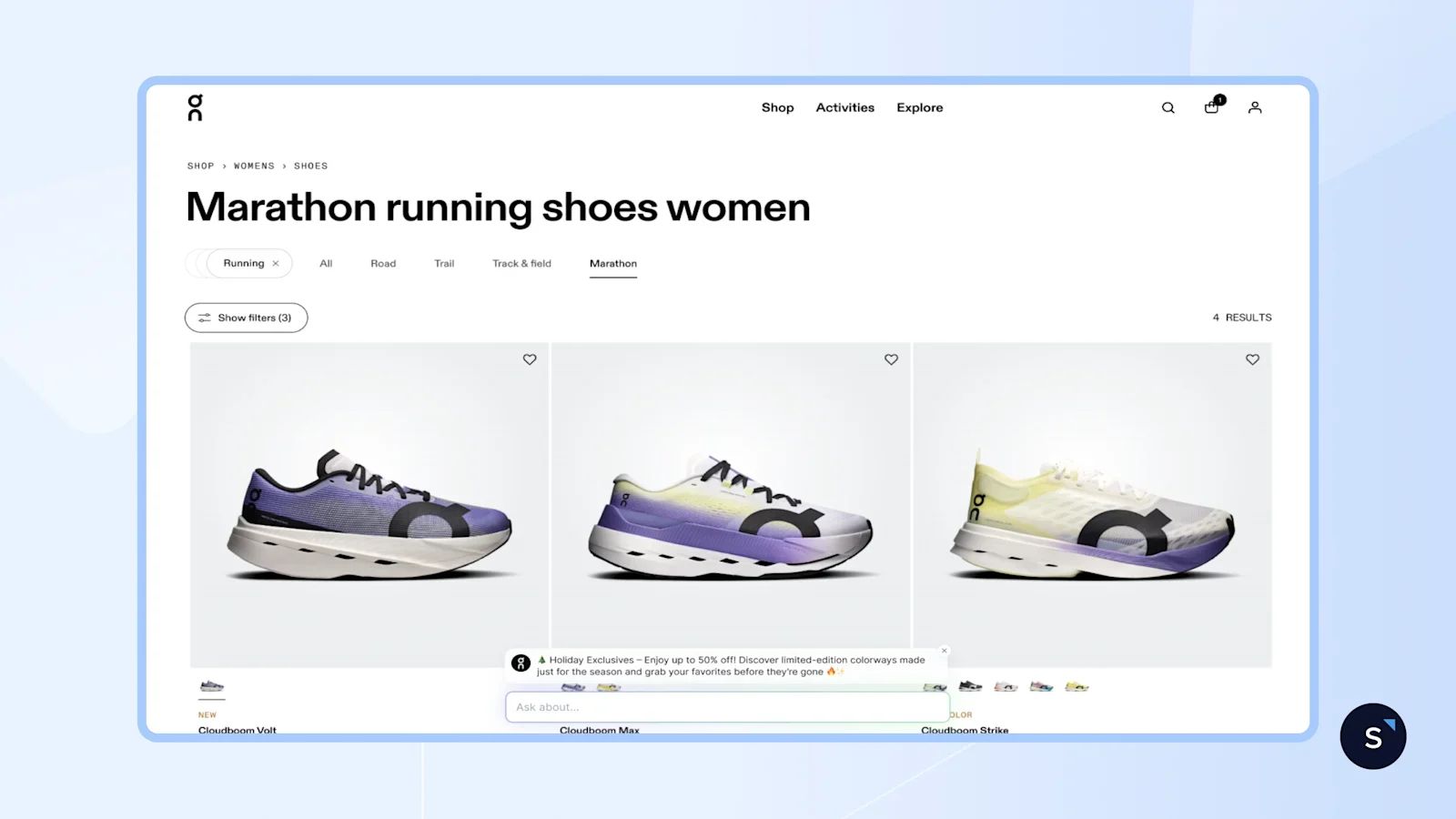The width and height of the screenshot is (1456, 819).
Task: Open the shopping bag icon
Action: 1211,106
